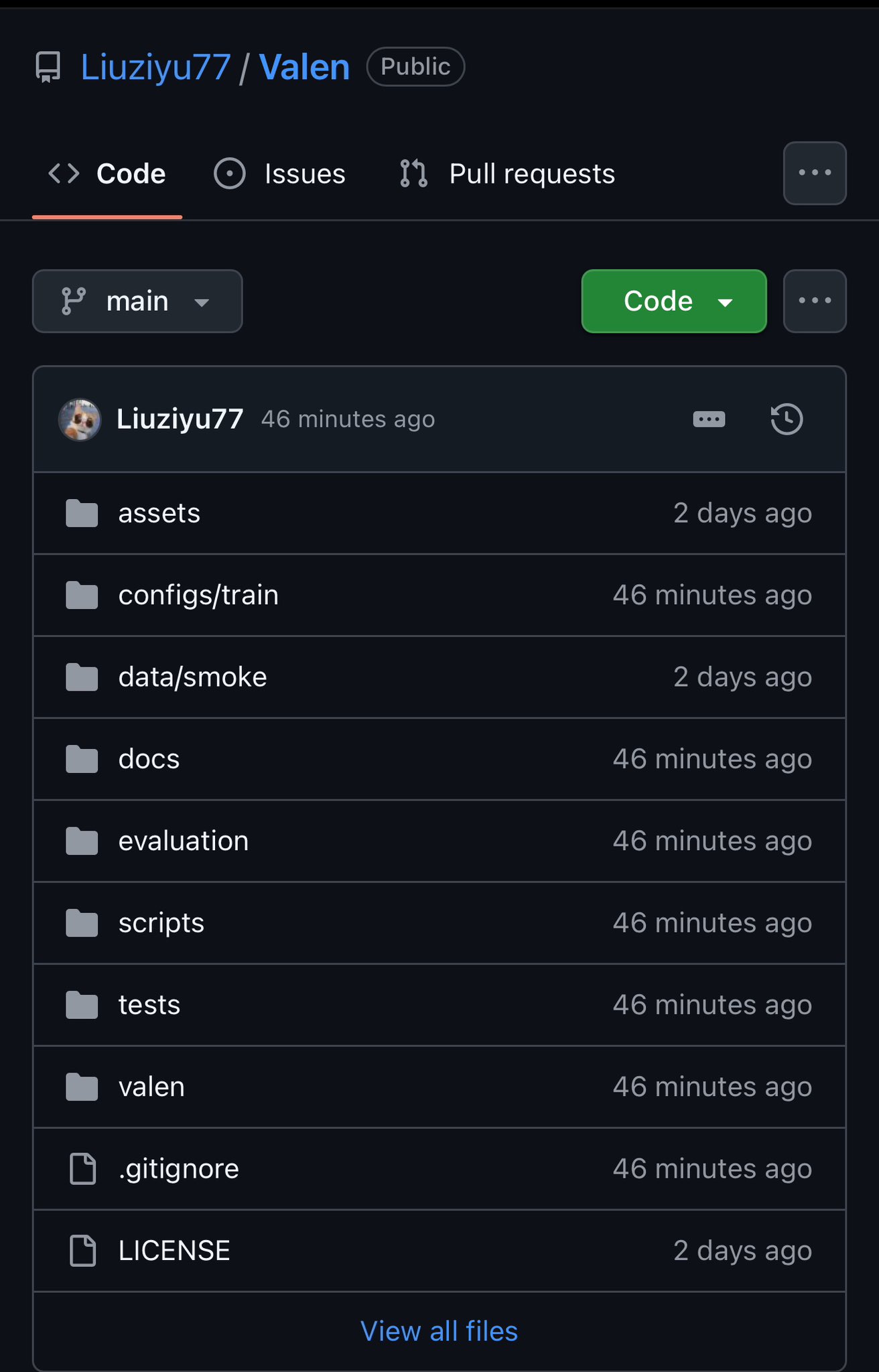The height and width of the screenshot is (1372, 879).
Task: Click the .gitignore file icon
Action: click(x=83, y=1169)
